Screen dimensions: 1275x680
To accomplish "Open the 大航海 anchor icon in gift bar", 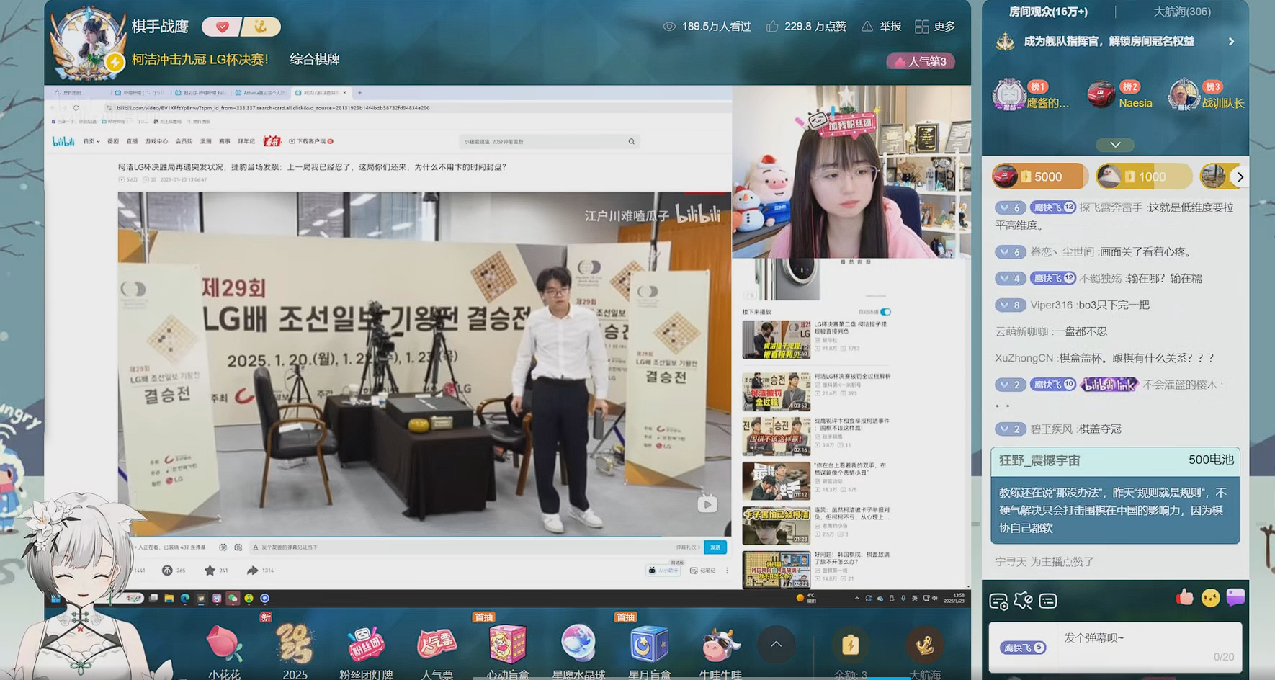I will point(925,645).
